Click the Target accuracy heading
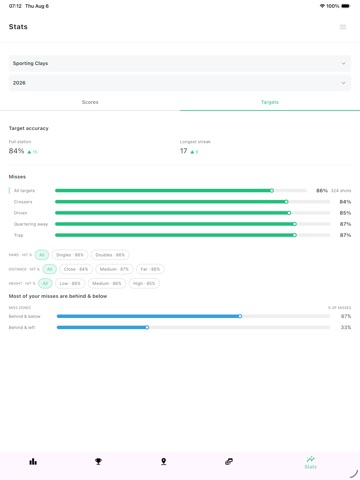This screenshot has height=480, width=360. [29, 128]
